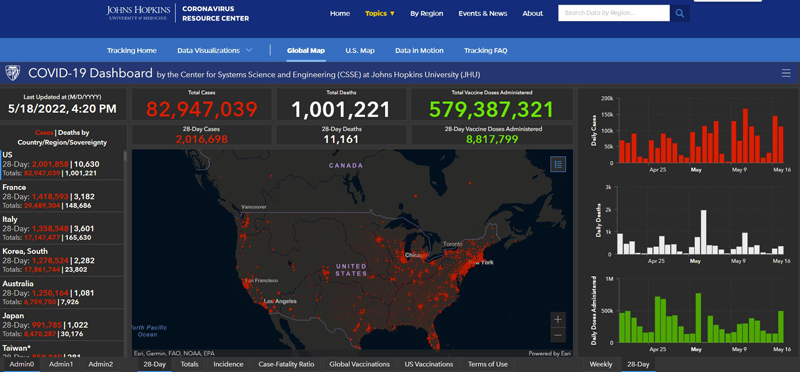Open the Global Vaccinations tab
The image size is (800, 372).
tap(359, 364)
